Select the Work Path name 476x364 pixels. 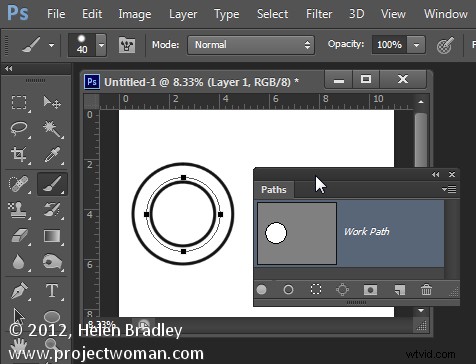[367, 232]
